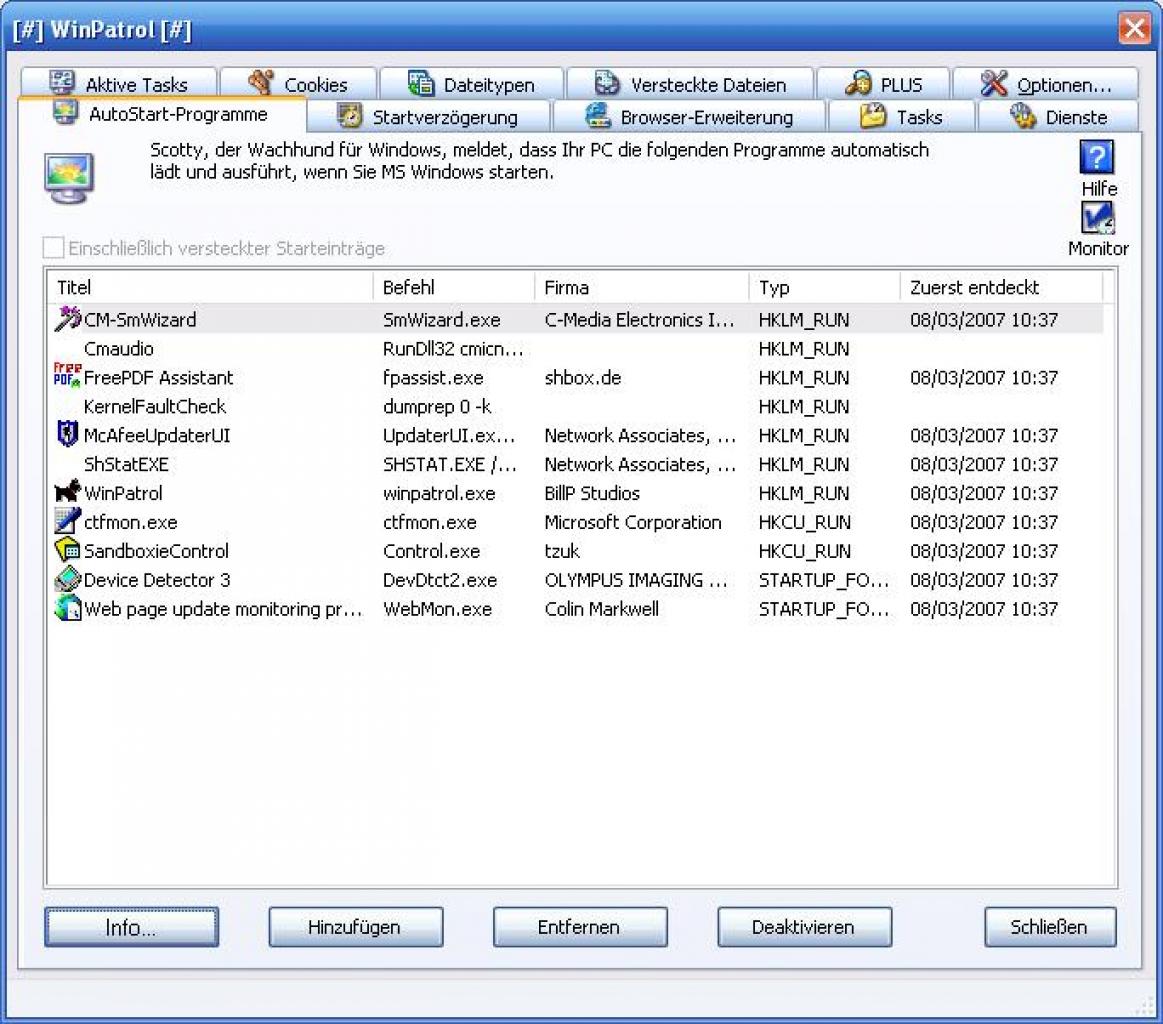Click the Dienste gear icon
This screenshot has height=1024, width=1163.
pos(1023,116)
